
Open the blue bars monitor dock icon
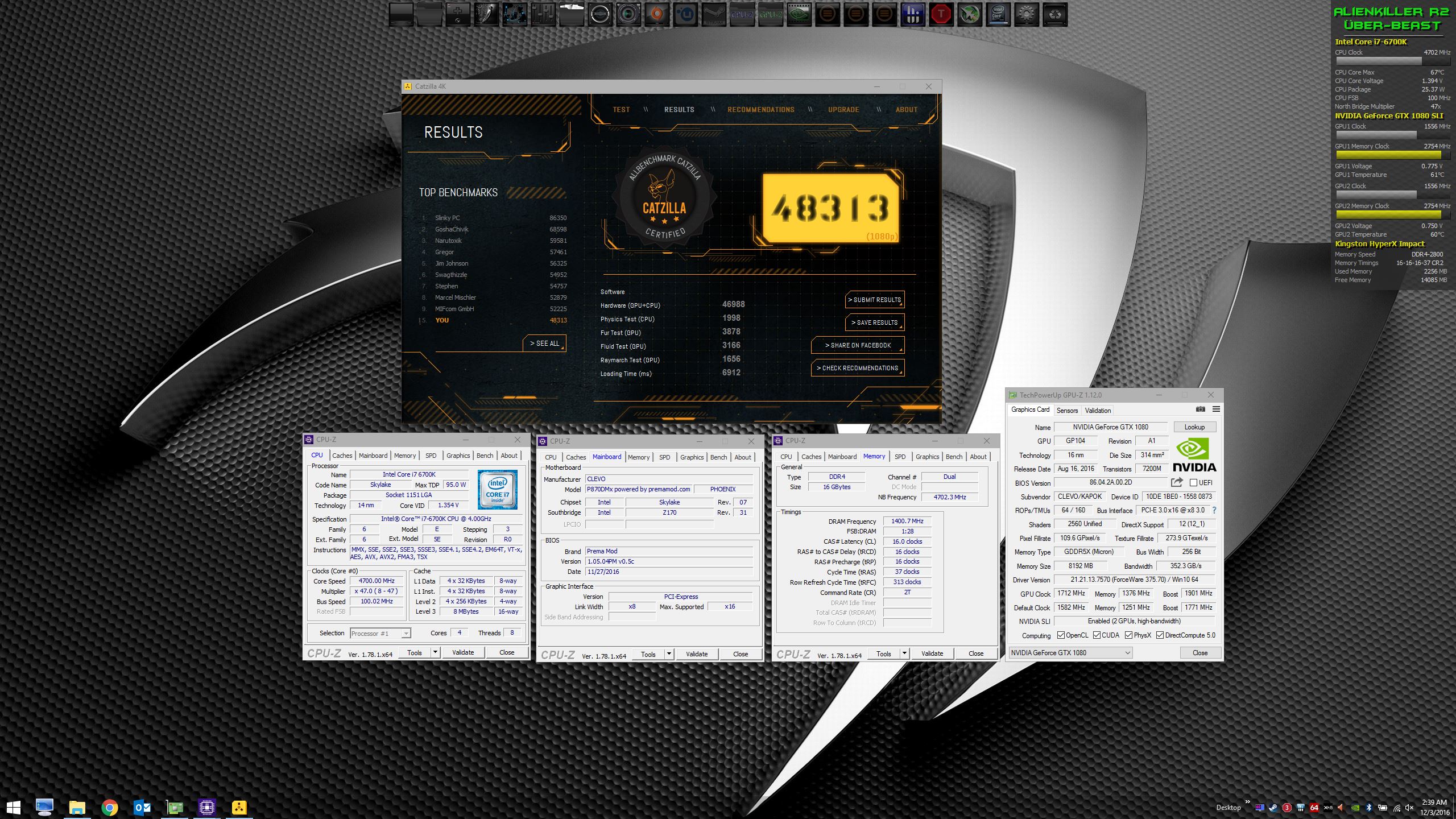click(x=913, y=14)
